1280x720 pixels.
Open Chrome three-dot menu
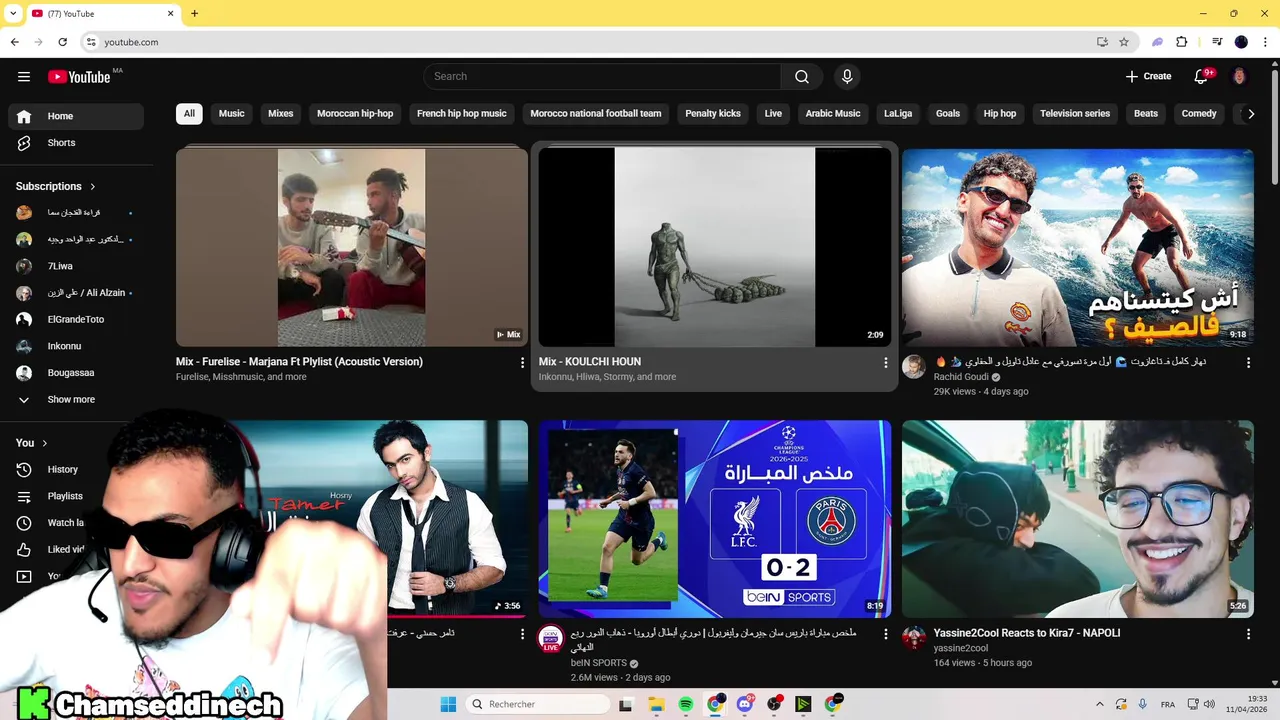(x=1264, y=42)
